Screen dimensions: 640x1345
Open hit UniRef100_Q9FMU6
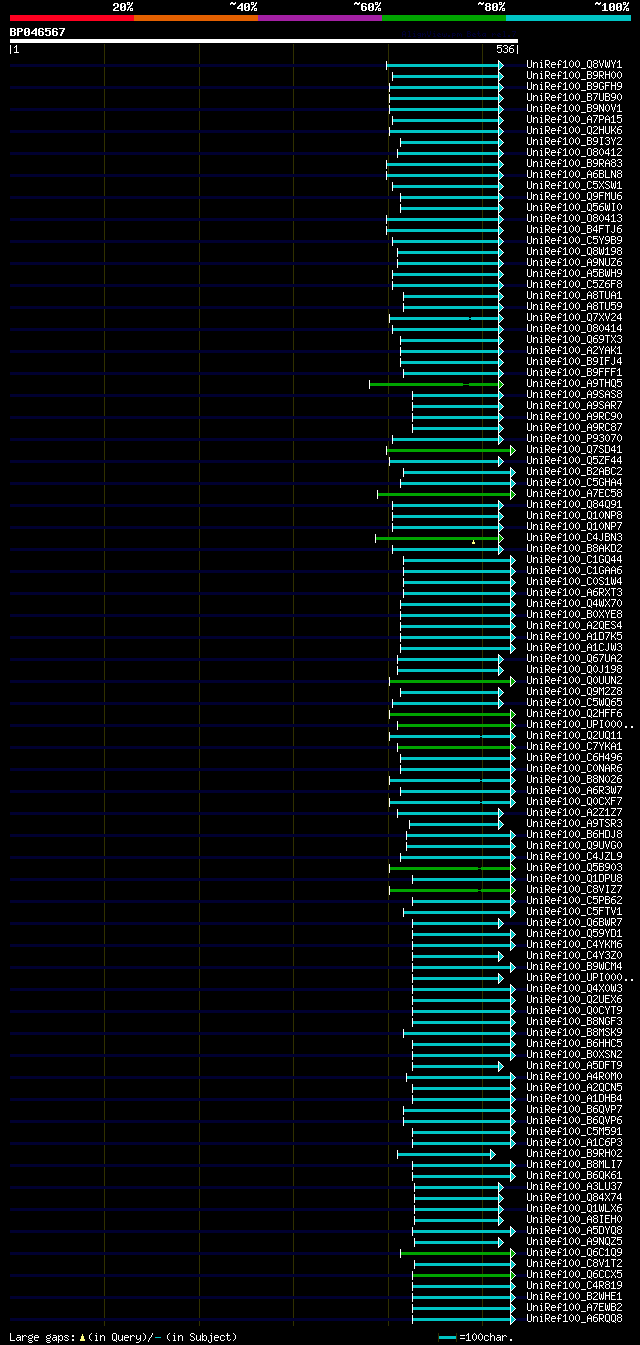click(x=574, y=196)
